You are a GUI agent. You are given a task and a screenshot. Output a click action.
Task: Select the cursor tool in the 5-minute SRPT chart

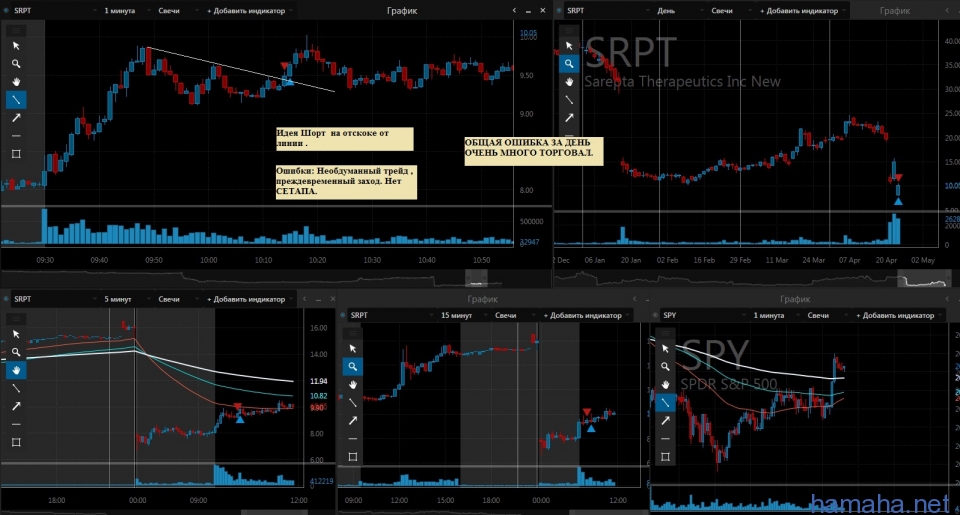[x=17, y=334]
